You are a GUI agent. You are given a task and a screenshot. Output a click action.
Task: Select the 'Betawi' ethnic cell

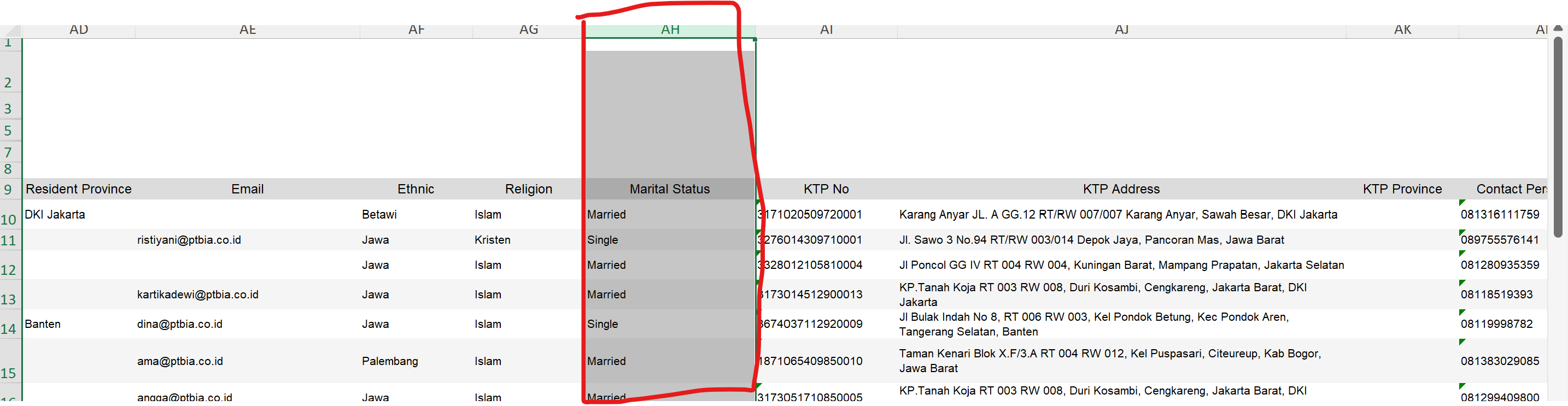click(x=417, y=215)
